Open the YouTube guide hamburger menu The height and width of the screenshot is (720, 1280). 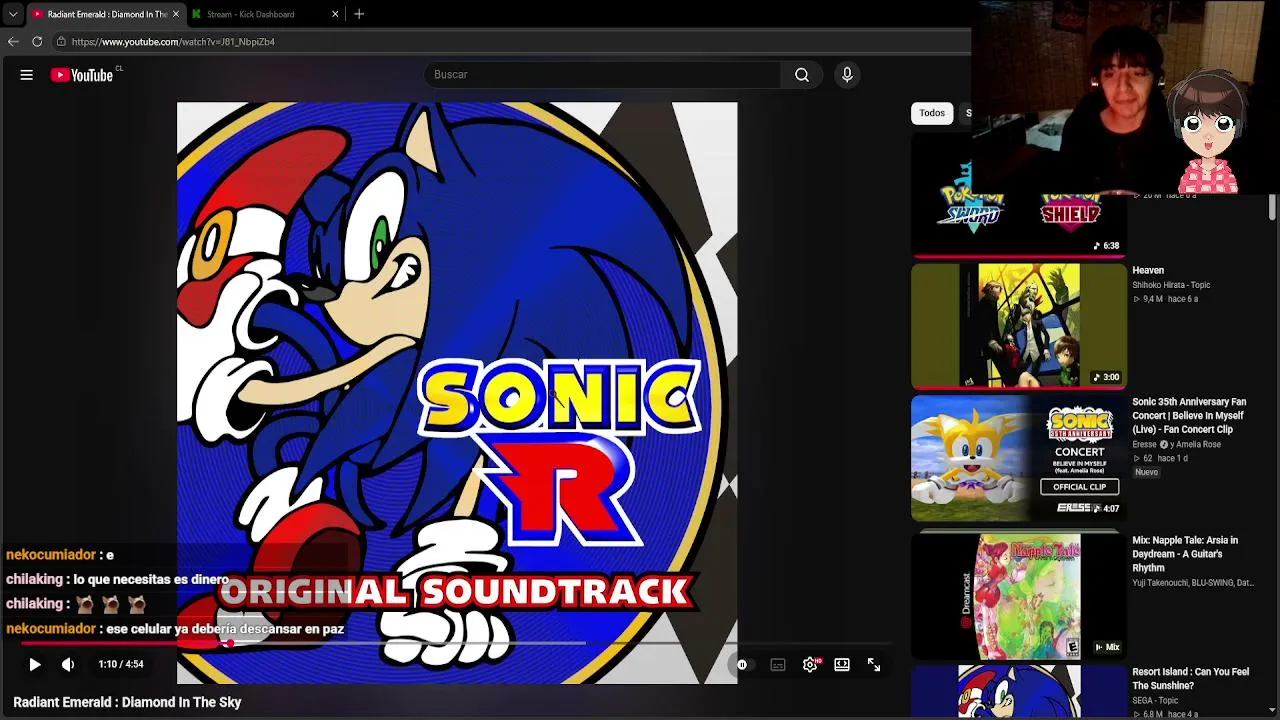click(x=27, y=75)
